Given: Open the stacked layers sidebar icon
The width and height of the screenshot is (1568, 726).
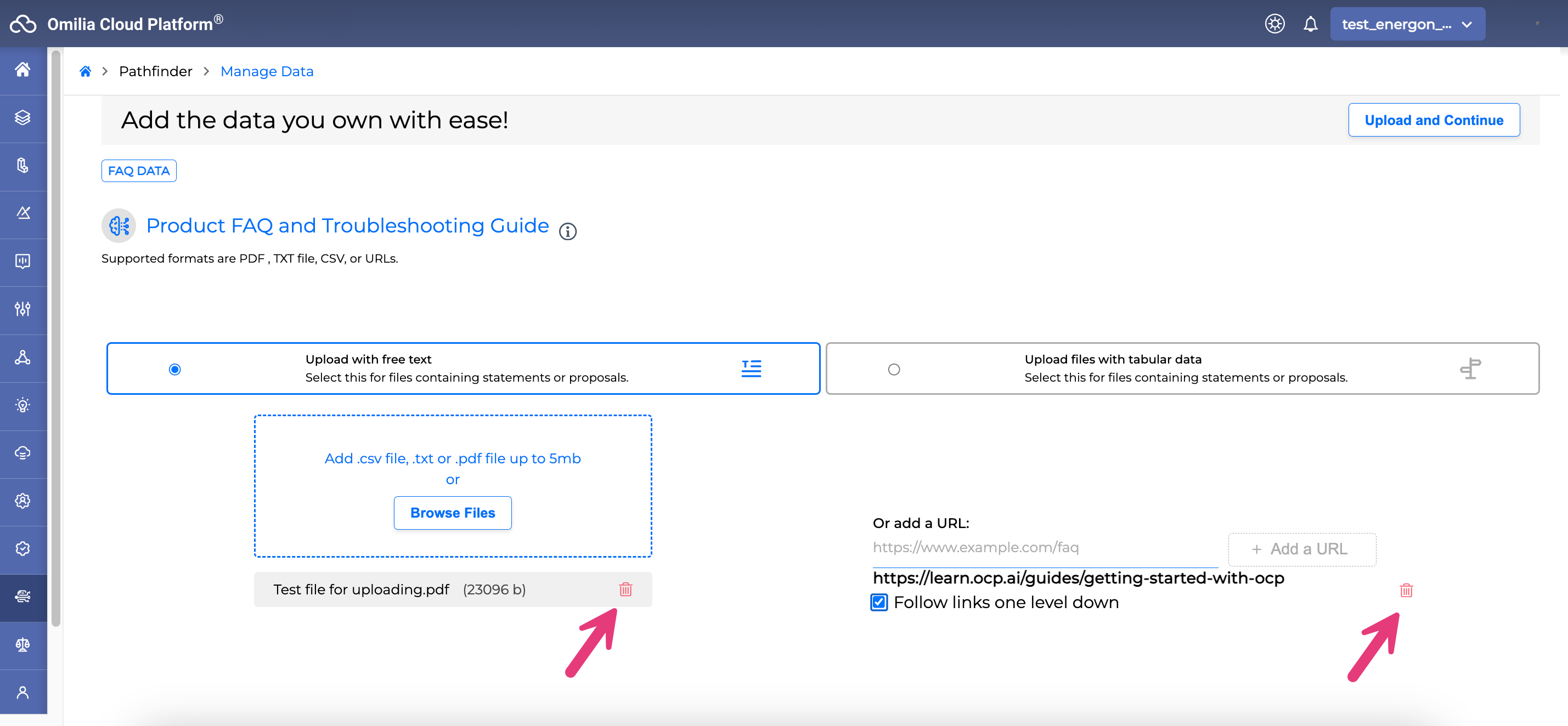Looking at the screenshot, I should click(22, 117).
